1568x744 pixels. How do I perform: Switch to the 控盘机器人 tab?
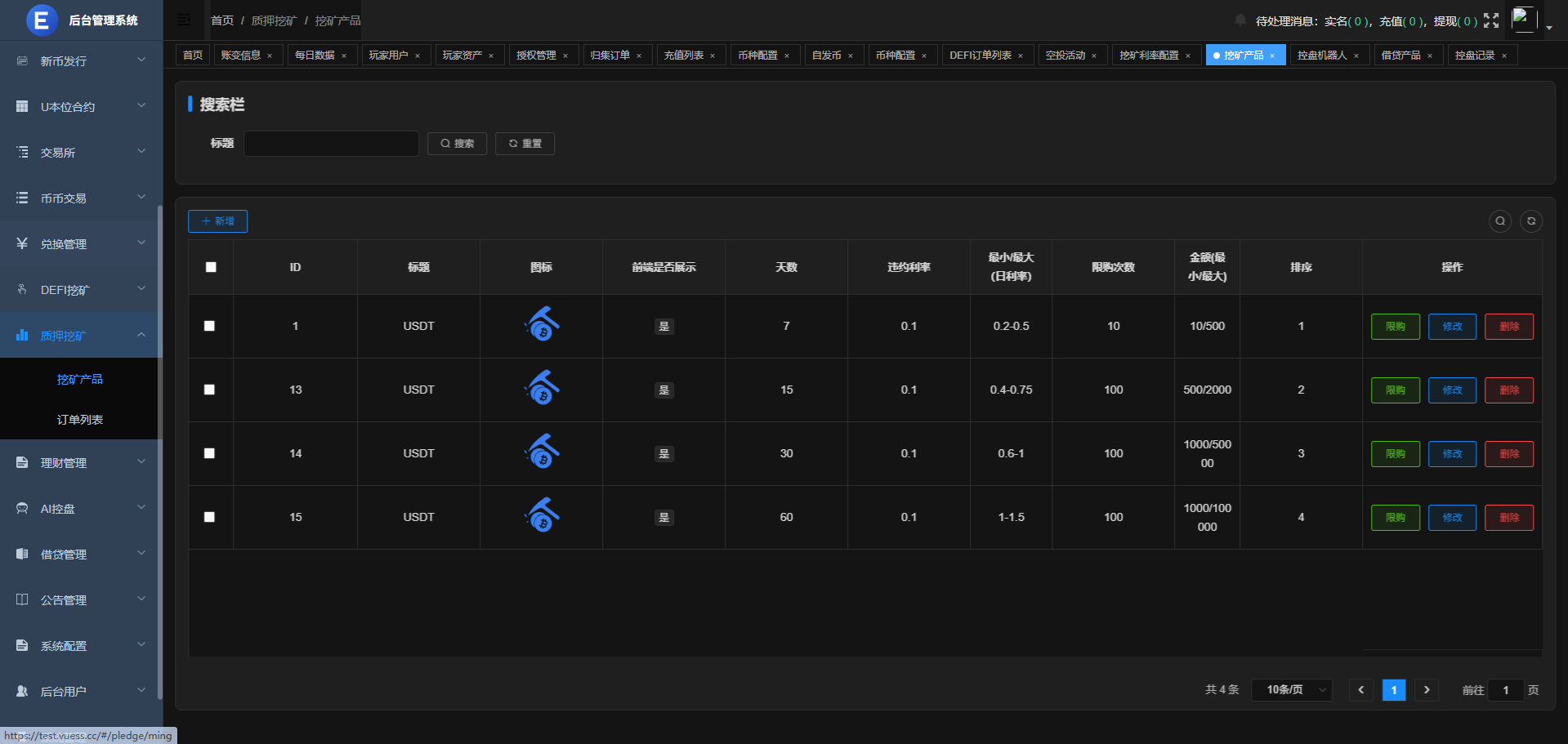point(1321,56)
